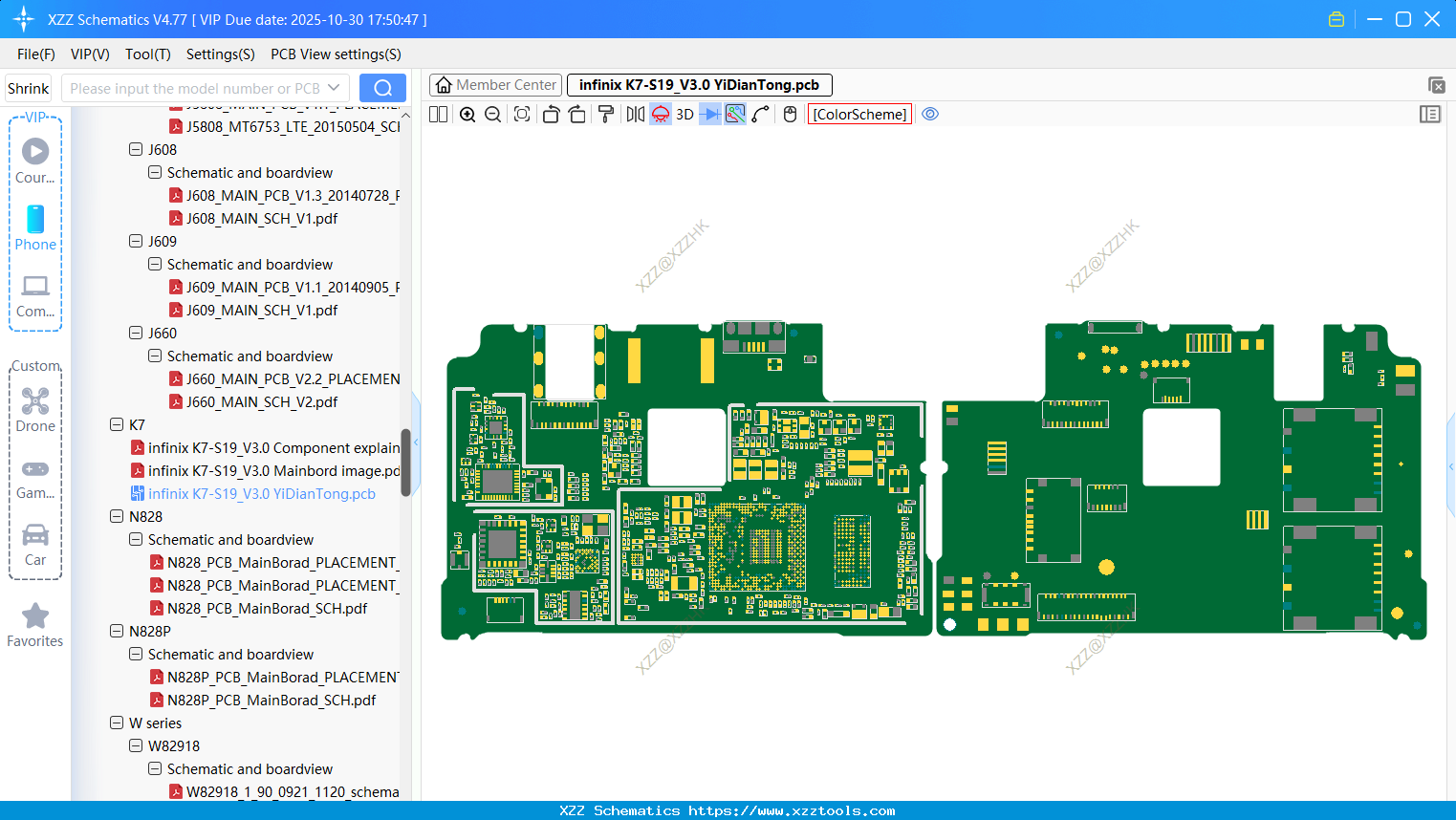Collapse the W series tree node

click(x=117, y=723)
